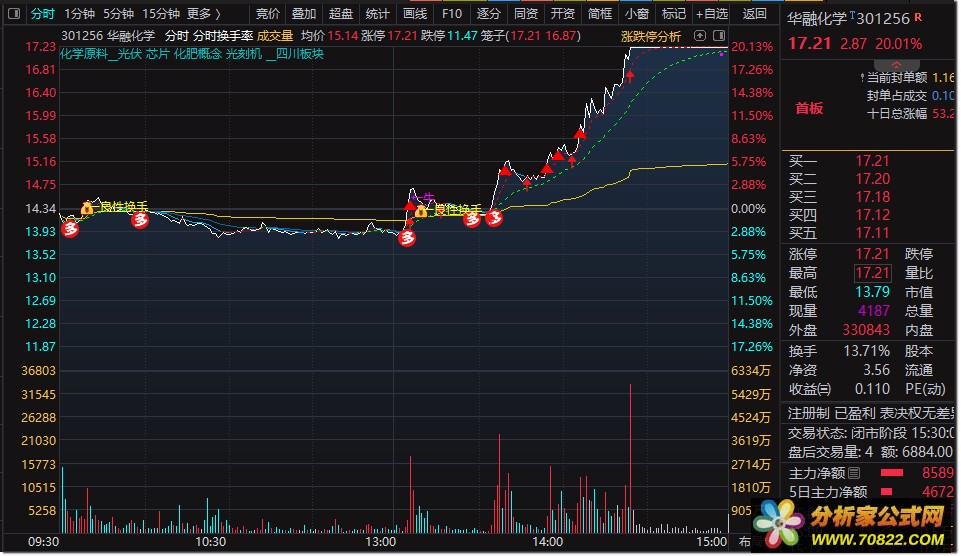Click the 13:00 time axis label
Image resolution: width=961 pixels, height=556 pixels.
[x=381, y=542]
